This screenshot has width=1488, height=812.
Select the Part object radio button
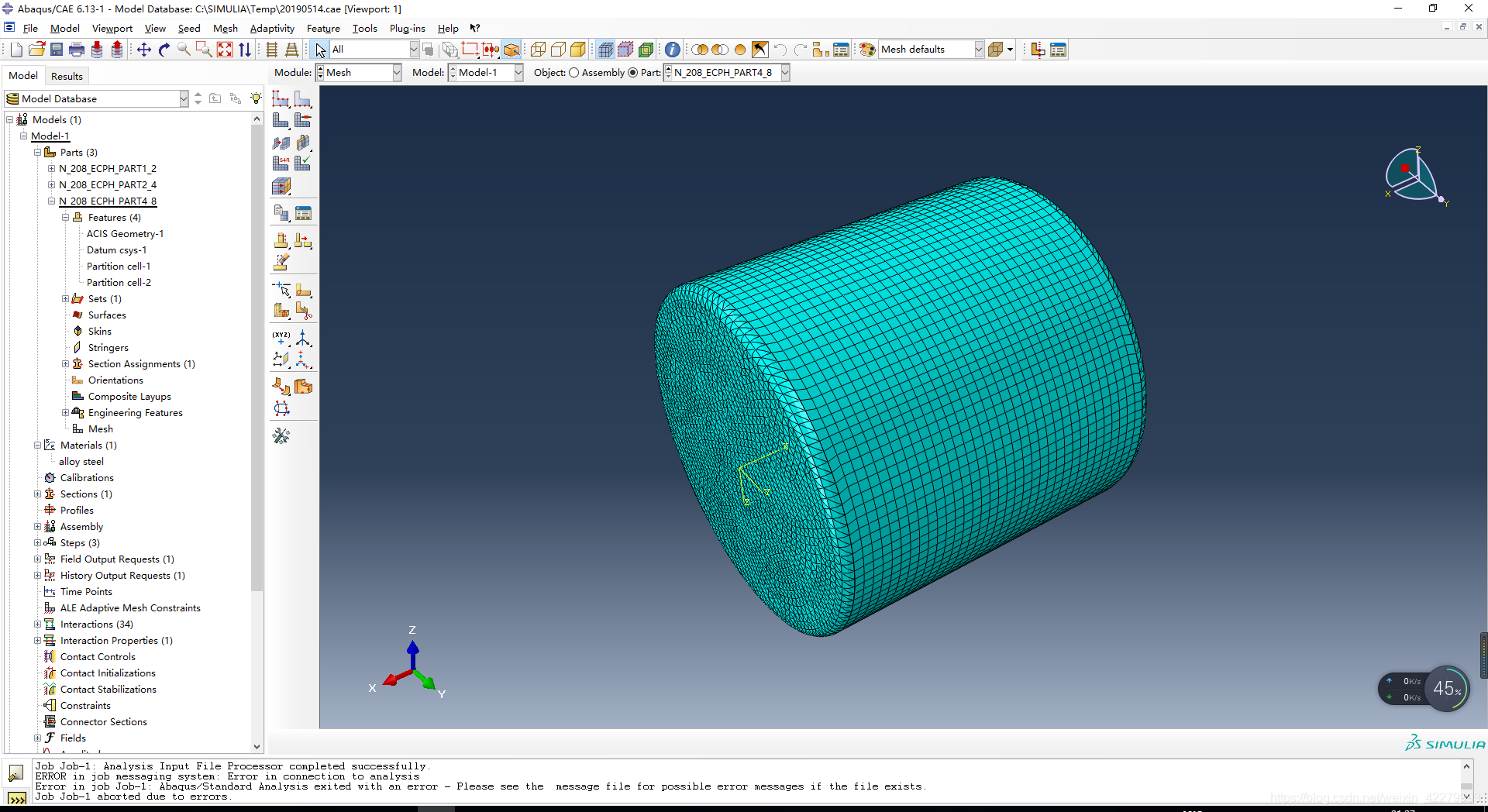[x=633, y=73]
